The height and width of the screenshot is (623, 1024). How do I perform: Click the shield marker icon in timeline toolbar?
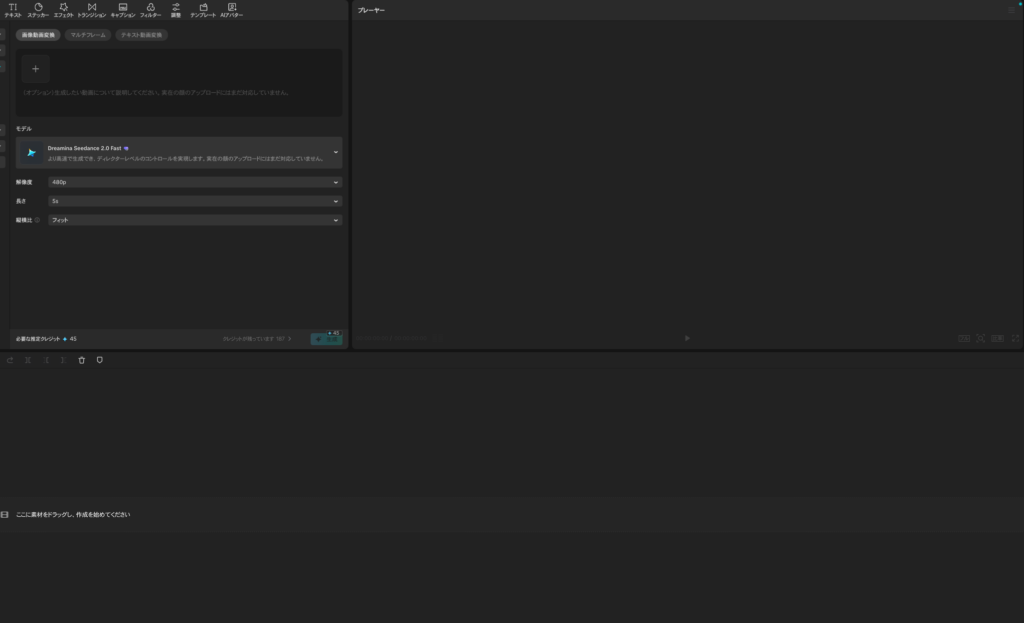coord(99,360)
